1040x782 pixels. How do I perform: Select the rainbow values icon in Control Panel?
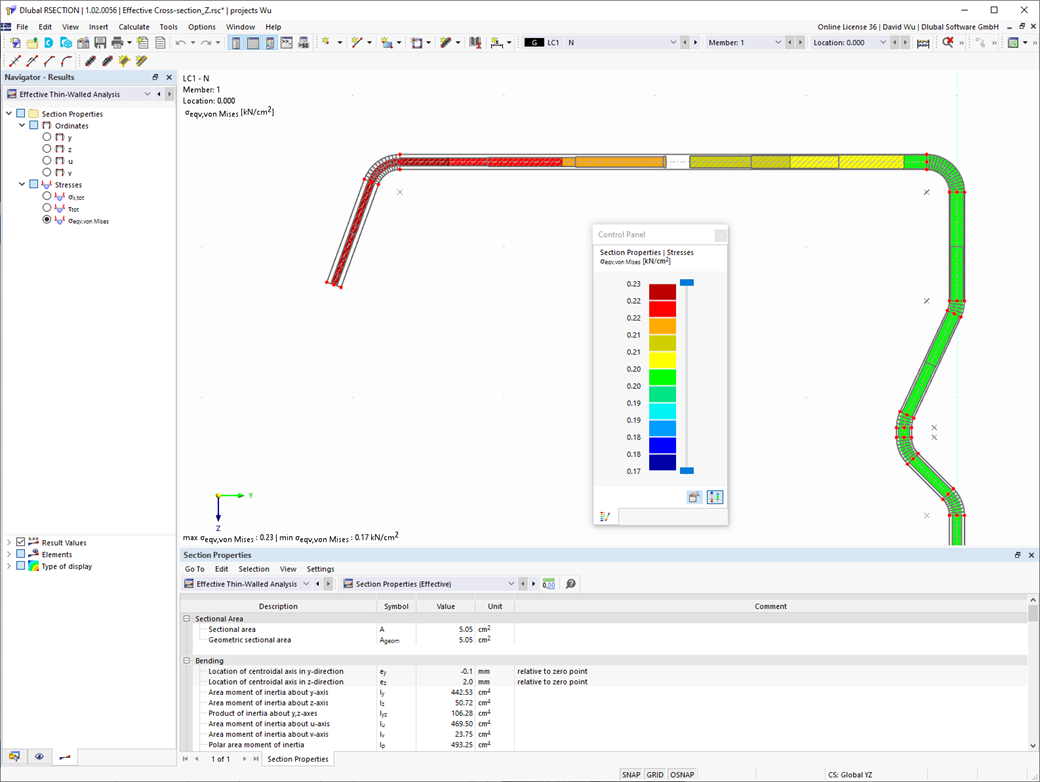pyautogui.click(x=714, y=497)
